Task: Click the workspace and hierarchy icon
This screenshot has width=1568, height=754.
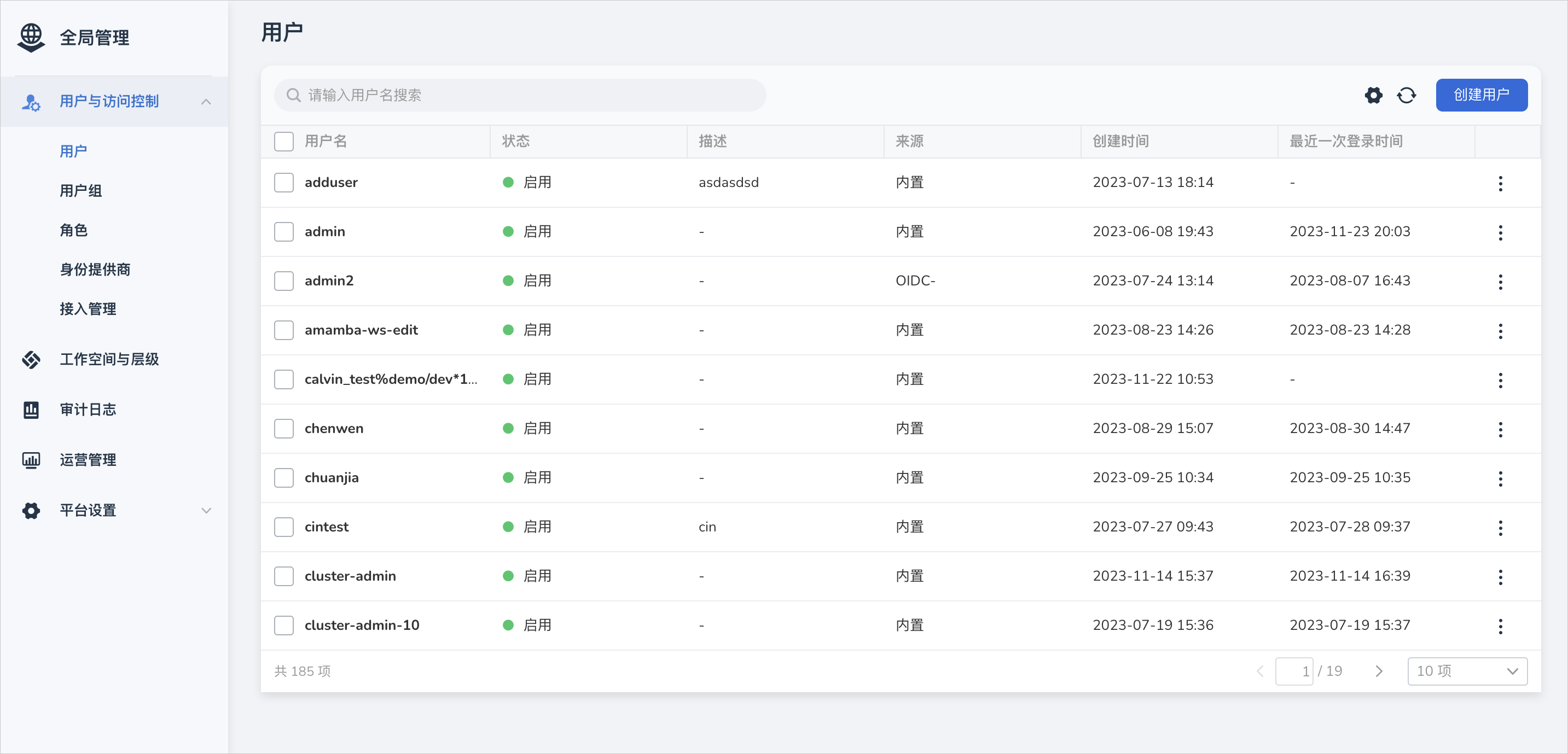Action: (x=31, y=360)
